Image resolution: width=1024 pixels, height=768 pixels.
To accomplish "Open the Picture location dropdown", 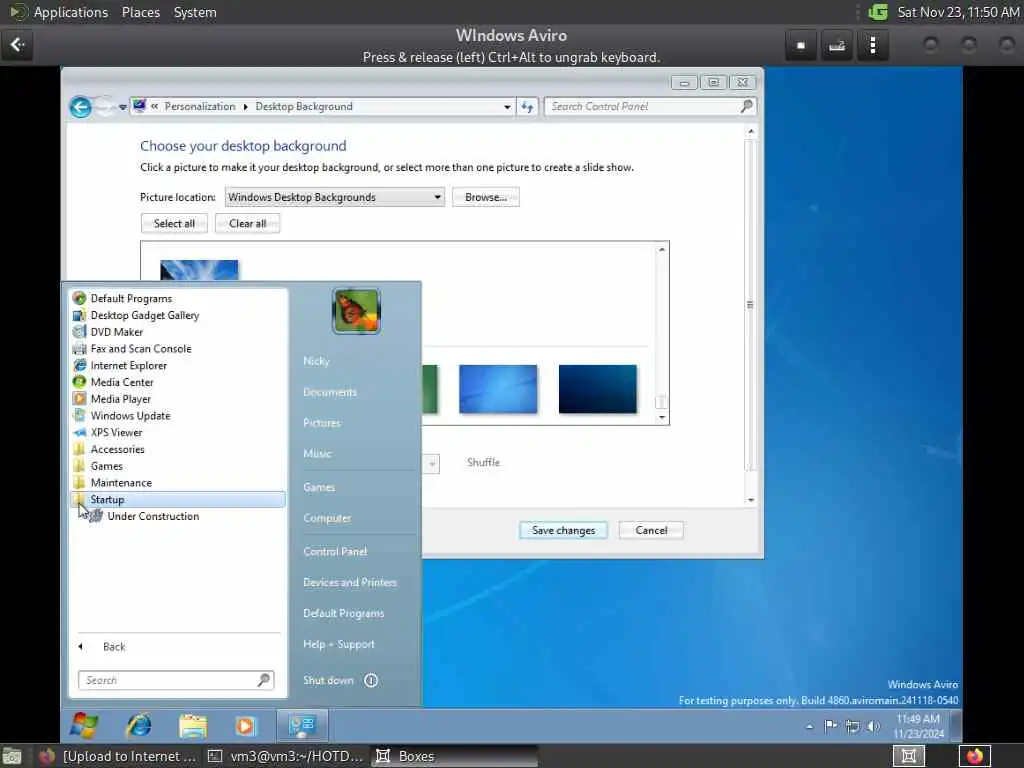I will [x=334, y=197].
